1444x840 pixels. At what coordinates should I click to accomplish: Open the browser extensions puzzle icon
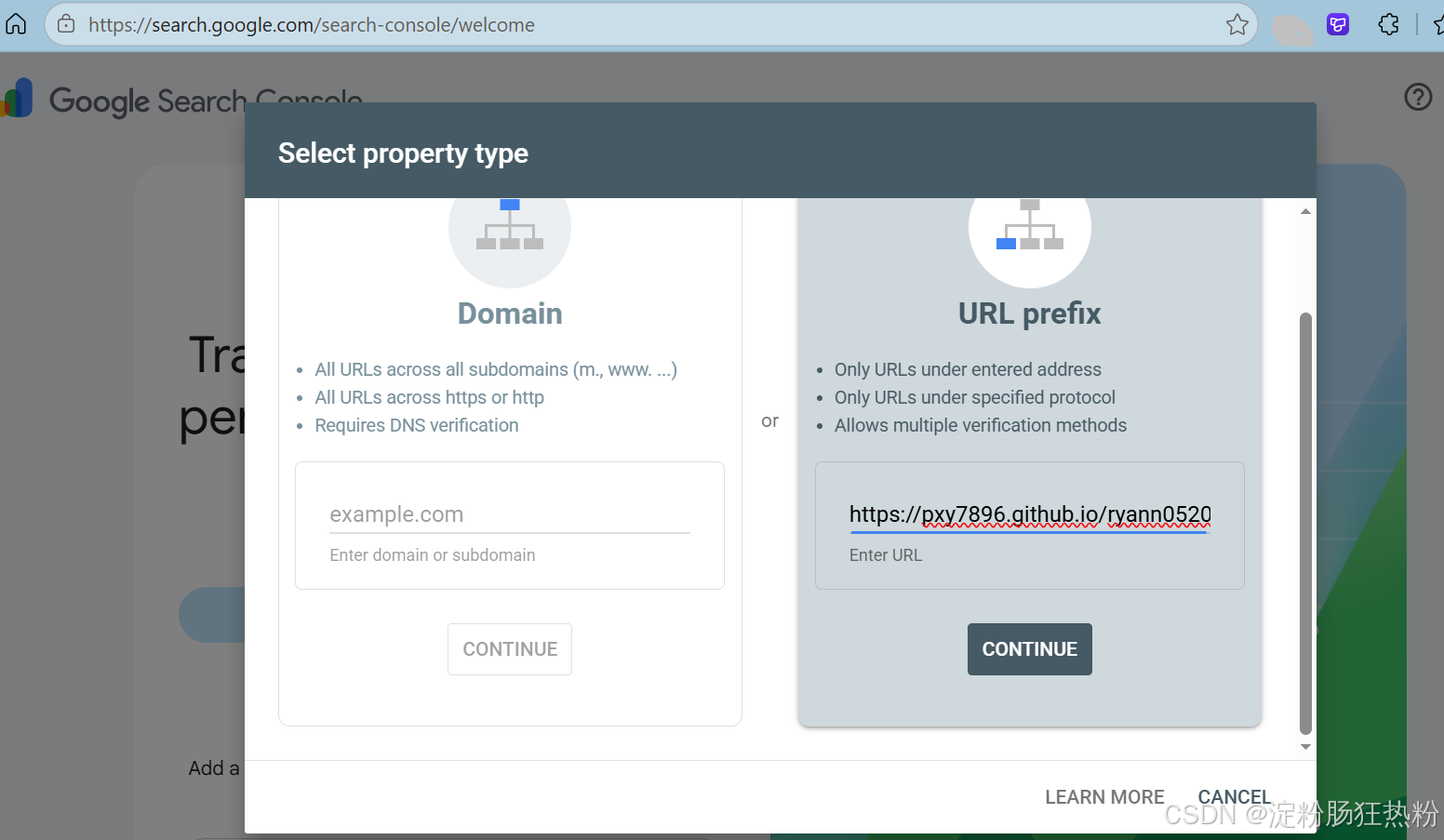[1388, 24]
